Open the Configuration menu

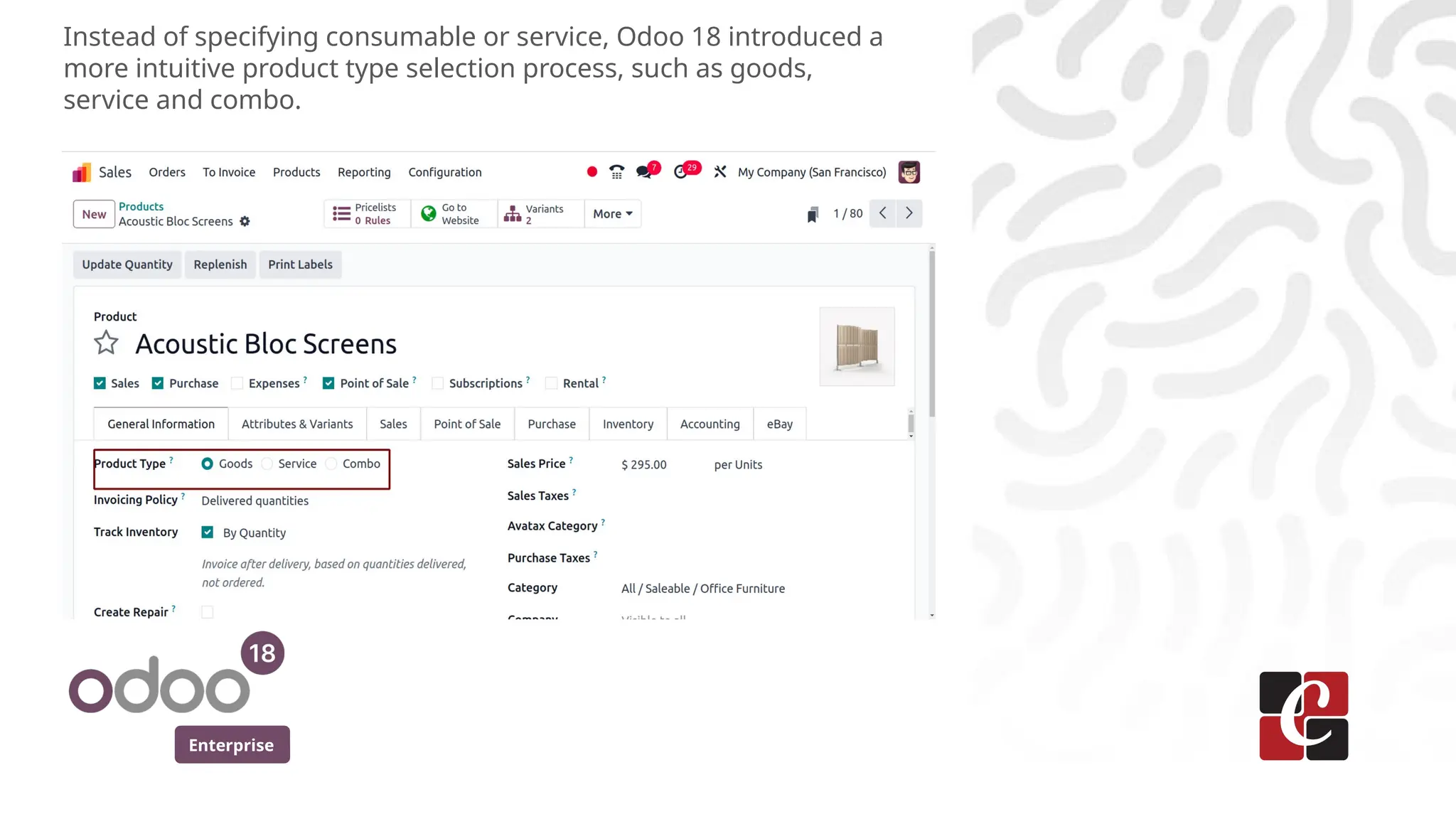[445, 172]
